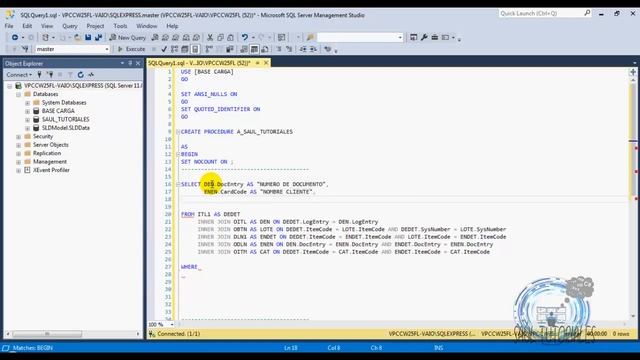Close the SQLQuery1.sql tab

(x=266, y=63)
